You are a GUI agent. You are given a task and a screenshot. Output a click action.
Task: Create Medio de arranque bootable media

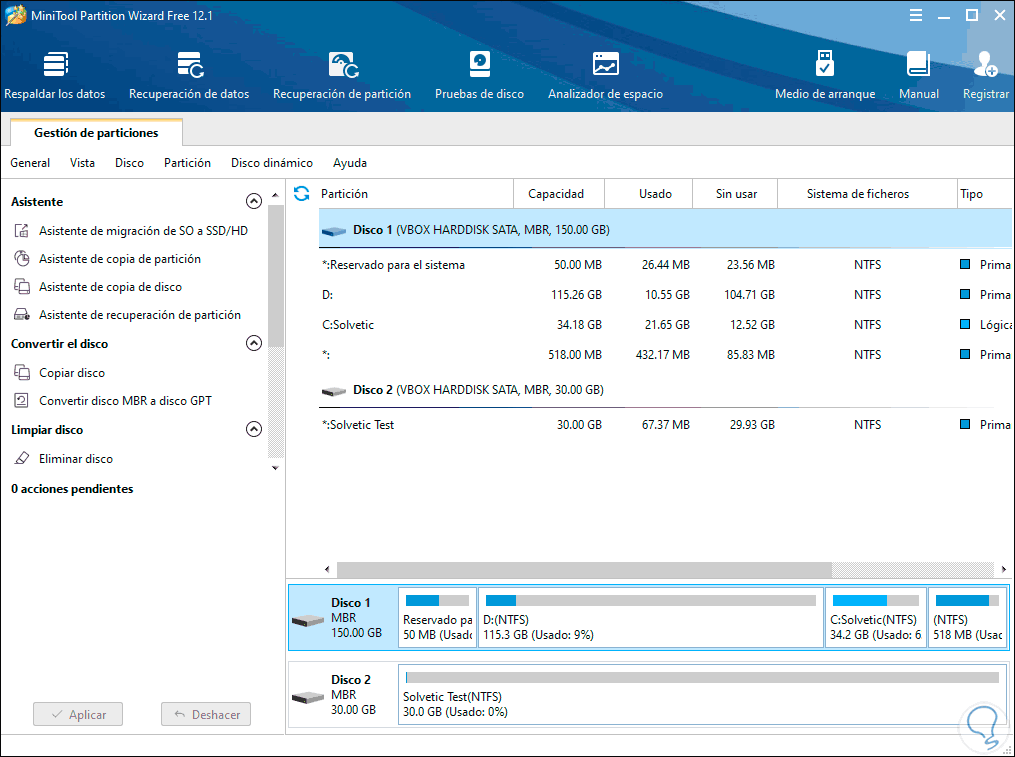tap(825, 75)
